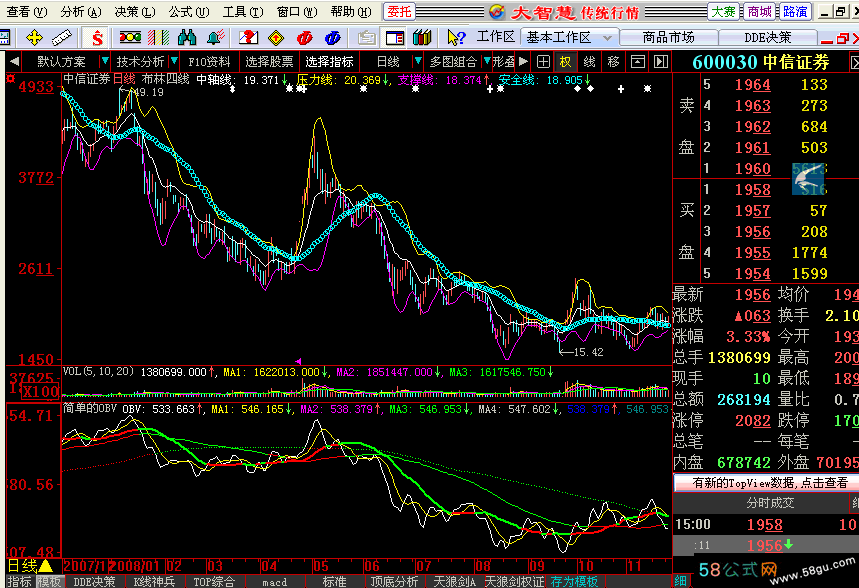Image resolution: width=859 pixels, height=588 pixels.
Task: Toggle the 权 adjustment button
Action: pyautogui.click(x=565, y=62)
